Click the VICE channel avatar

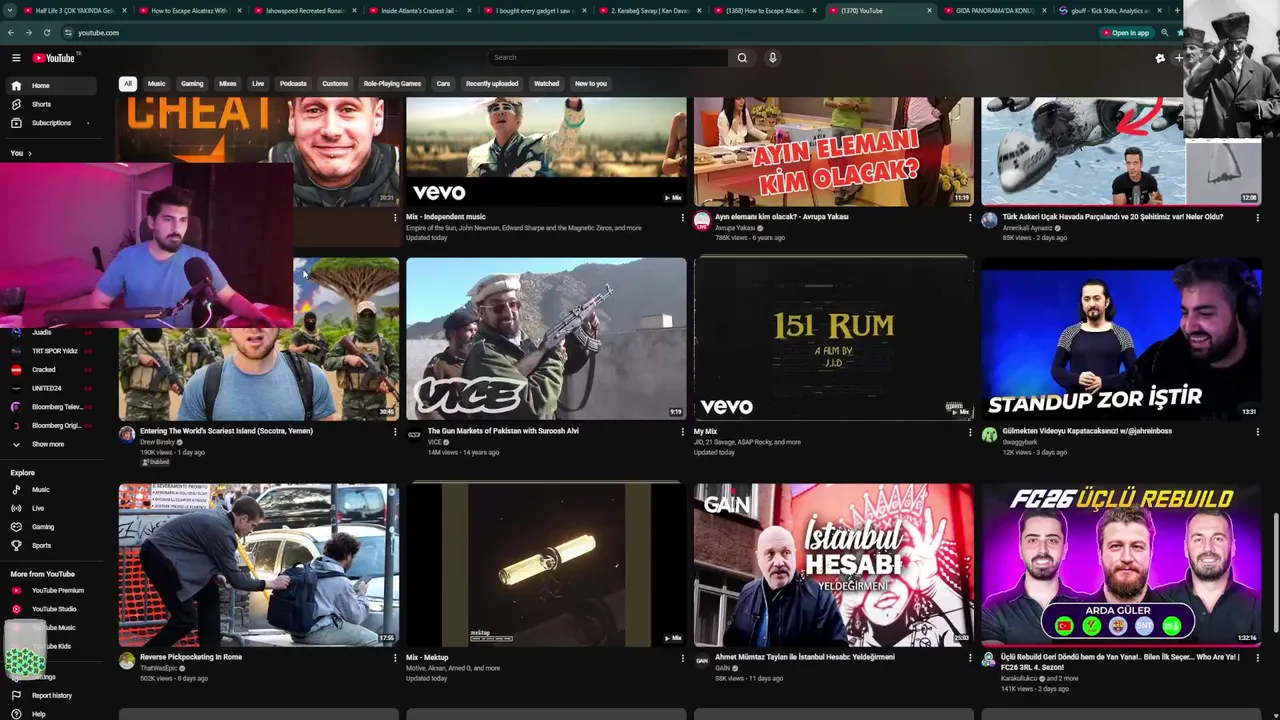coord(414,434)
